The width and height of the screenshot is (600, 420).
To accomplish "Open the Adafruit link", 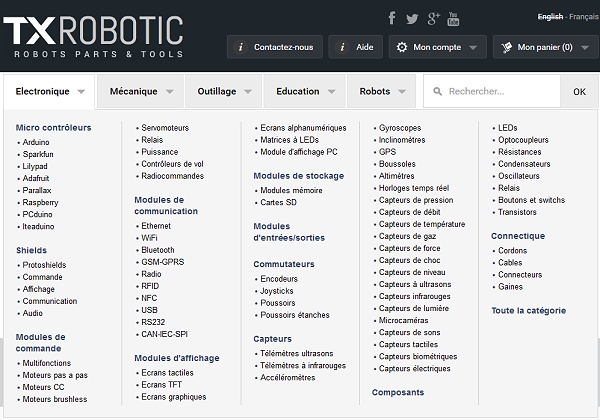I will pyautogui.click(x=36, y=178).
